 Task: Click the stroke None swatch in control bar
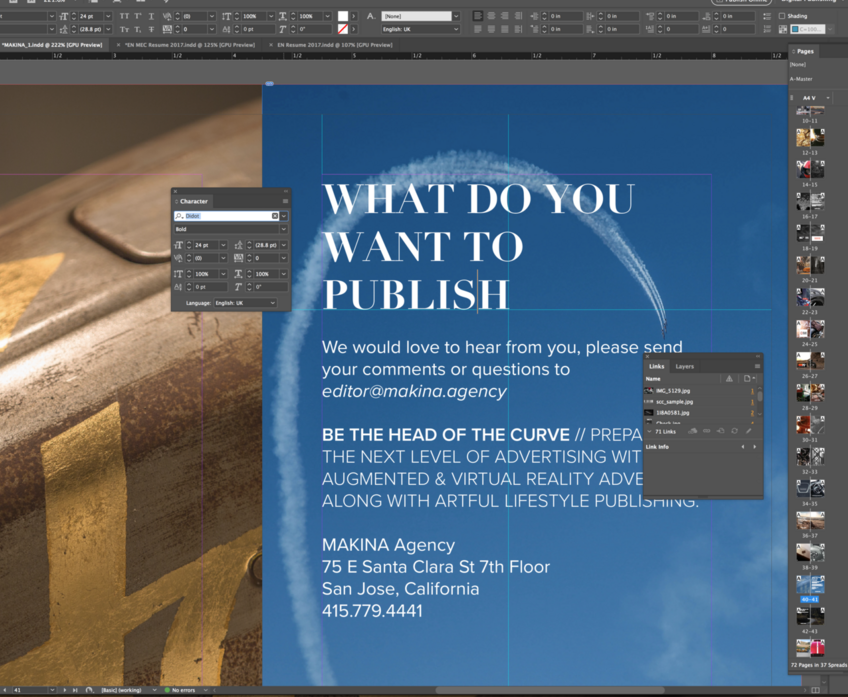[343, 29]
